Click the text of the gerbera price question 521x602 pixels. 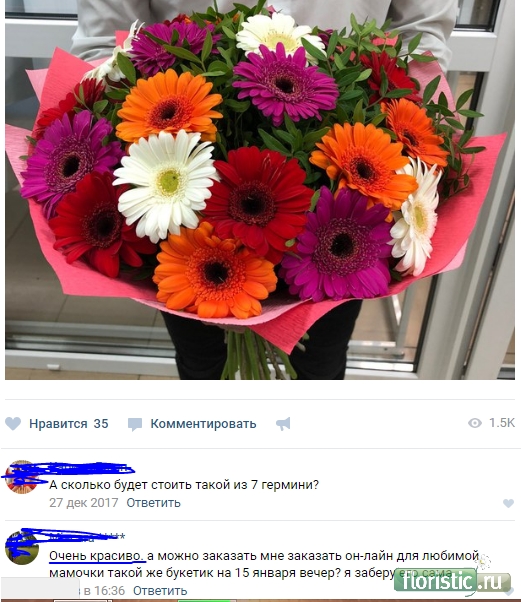[184, 485]
